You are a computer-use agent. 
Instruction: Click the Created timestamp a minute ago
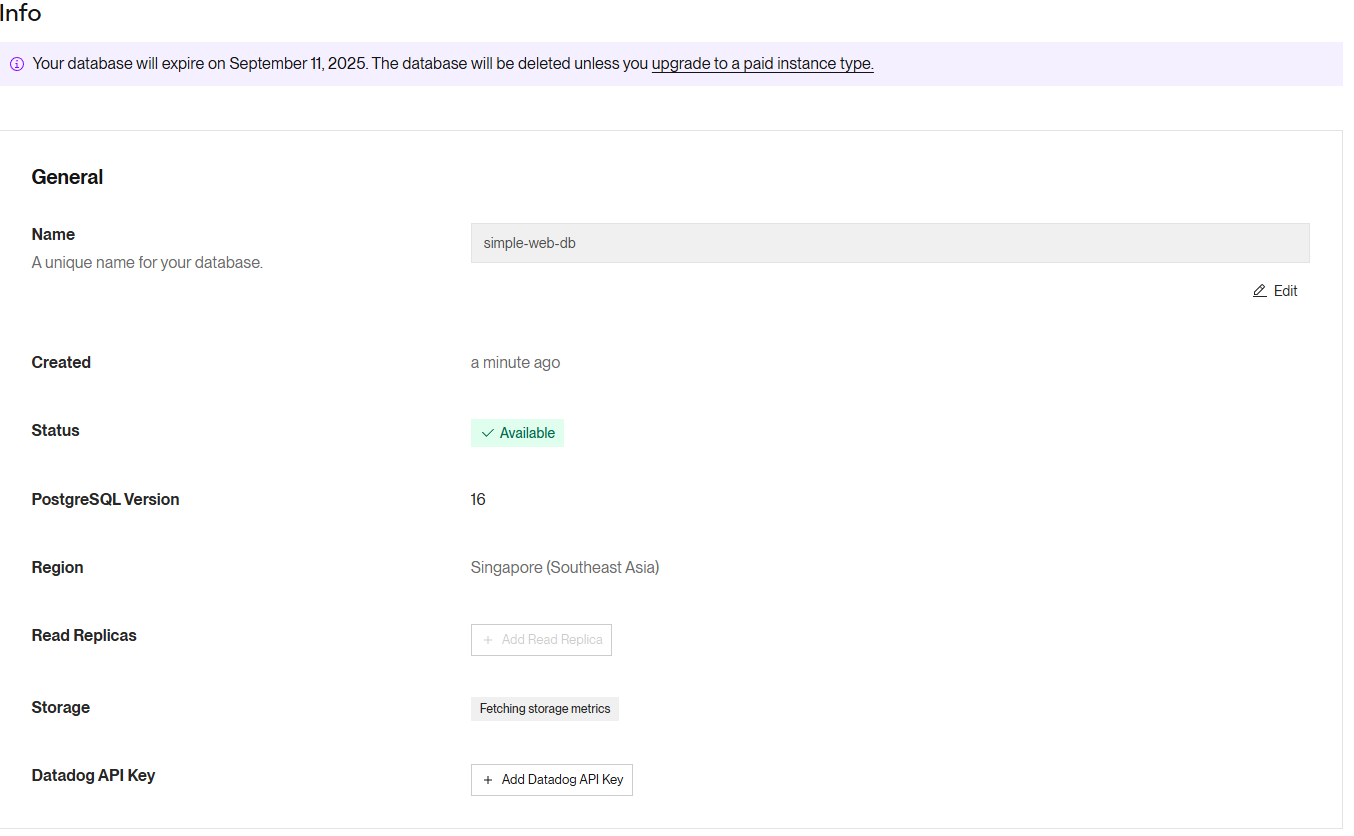pos(515,362)
